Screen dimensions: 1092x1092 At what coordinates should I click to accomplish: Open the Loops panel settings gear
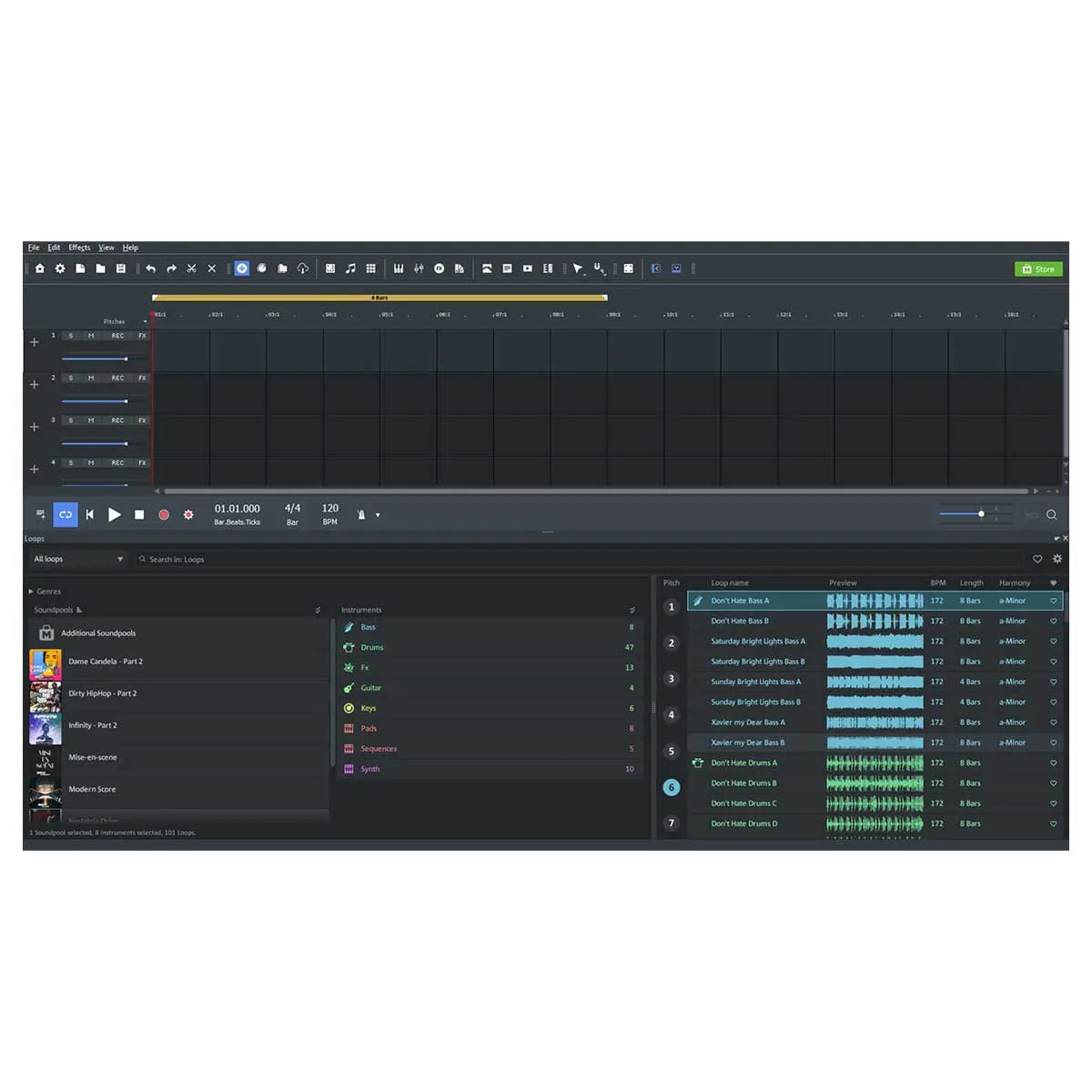(1057, 559)
